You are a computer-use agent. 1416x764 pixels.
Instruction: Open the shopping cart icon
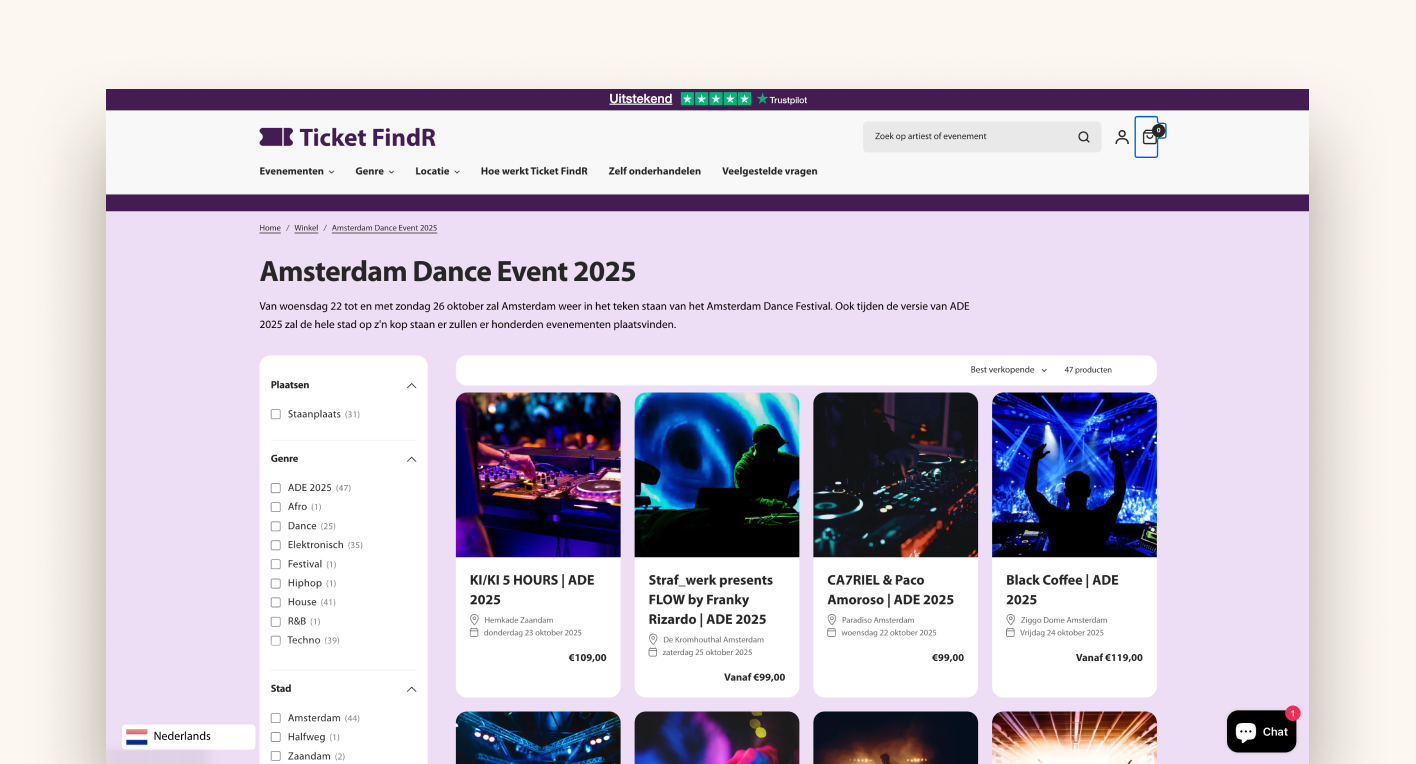[x=1149, y=137]
